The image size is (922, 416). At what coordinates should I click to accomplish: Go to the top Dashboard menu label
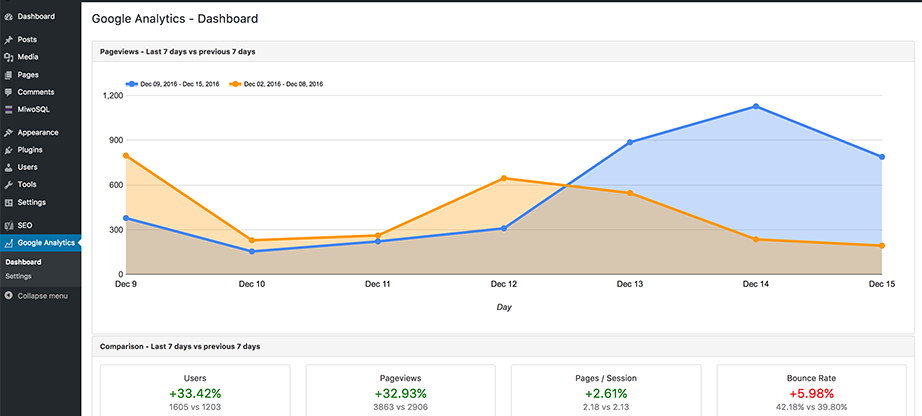tap(36, 16)
